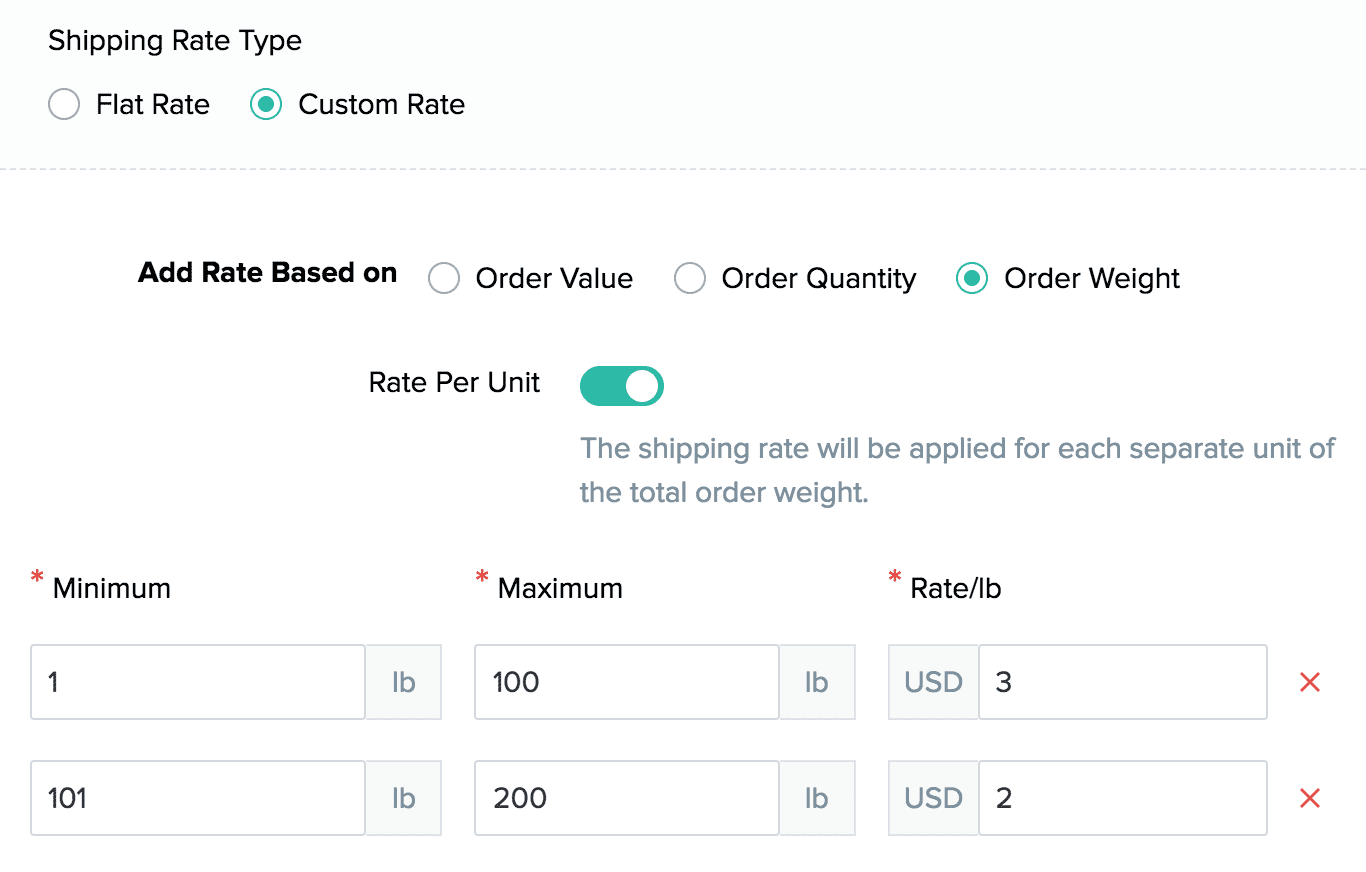
Task: Select Order Value as rate basis
Action: tap(444, 278)
